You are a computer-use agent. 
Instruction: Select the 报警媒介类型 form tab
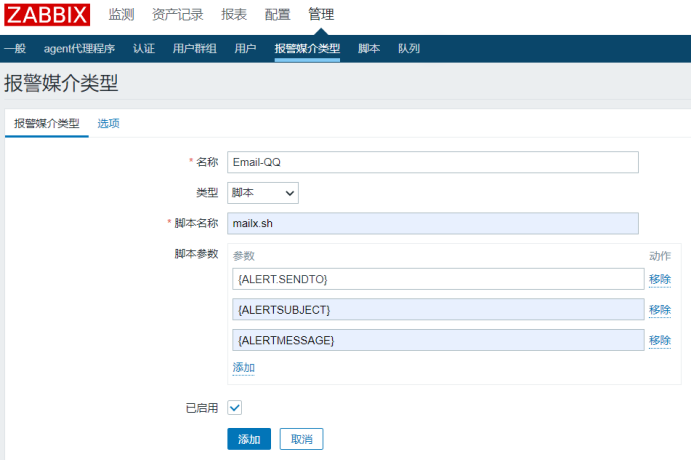tap(46, 123)
